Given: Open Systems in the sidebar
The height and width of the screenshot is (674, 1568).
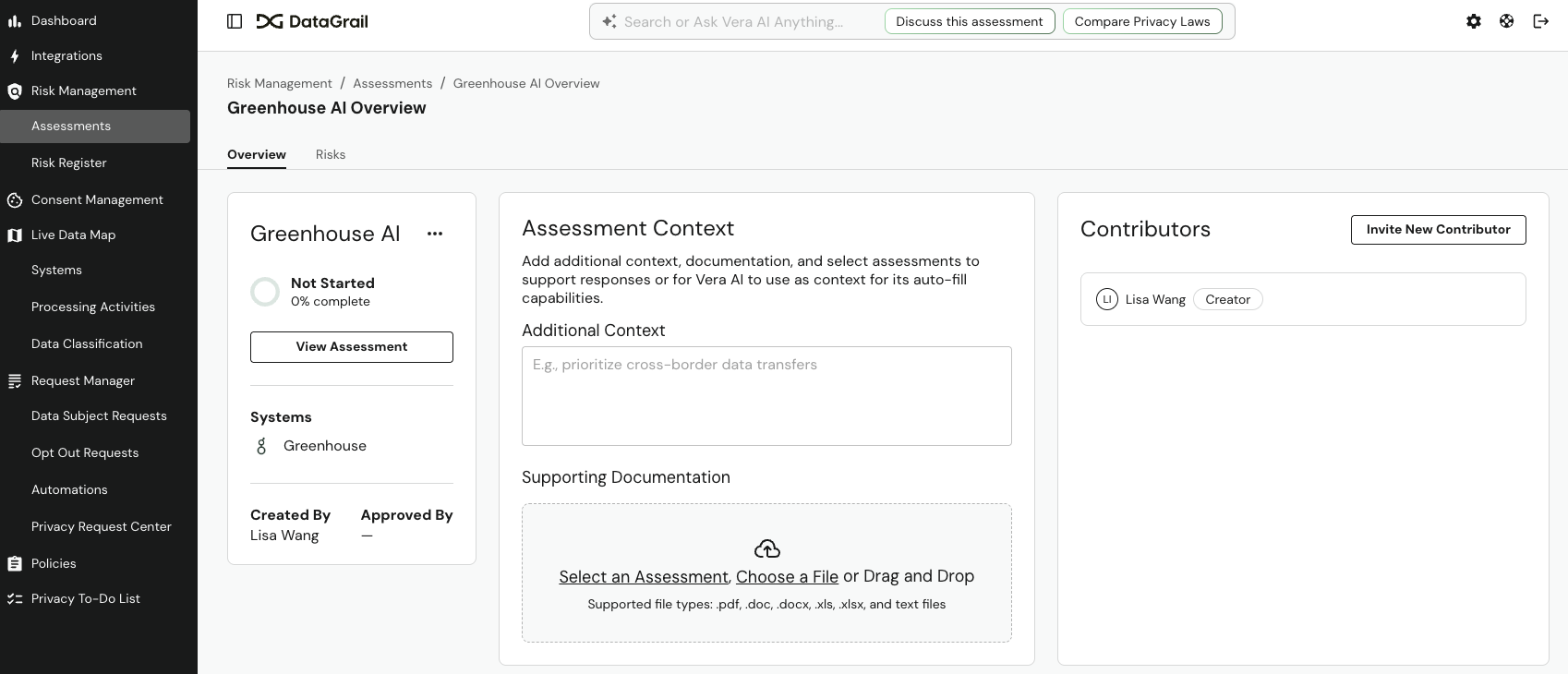Looking at the screenshot, I should tap(56, 270).
